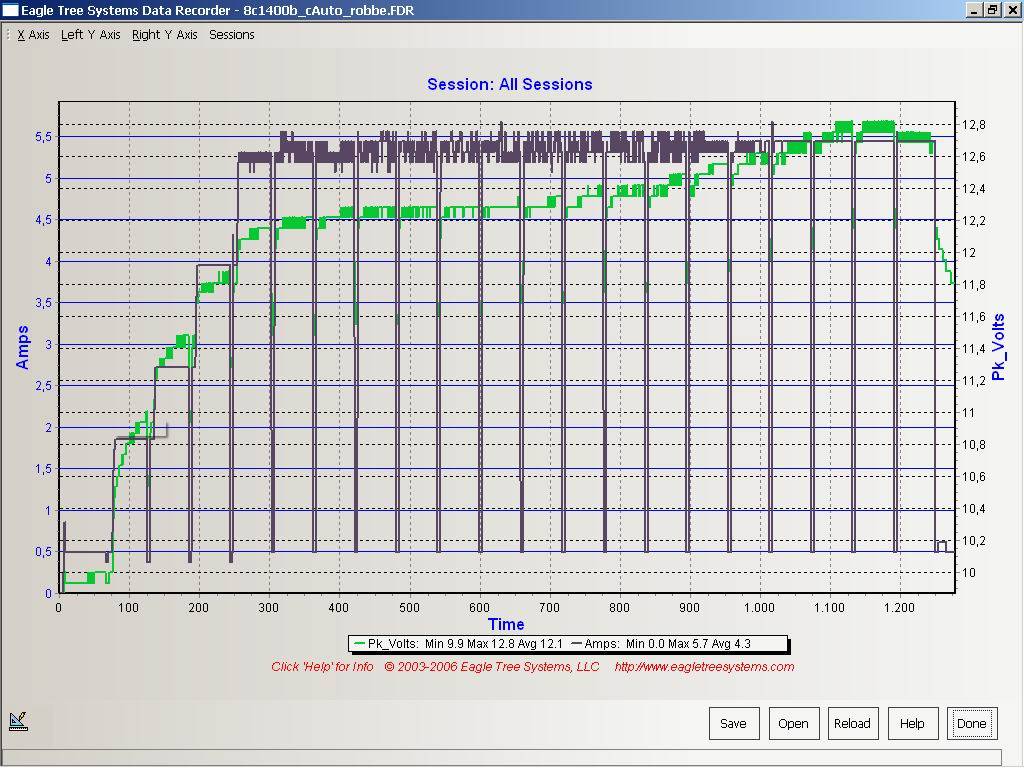Click the Amps left axis label
The image size is (1024, 768).
click(22, 347)
